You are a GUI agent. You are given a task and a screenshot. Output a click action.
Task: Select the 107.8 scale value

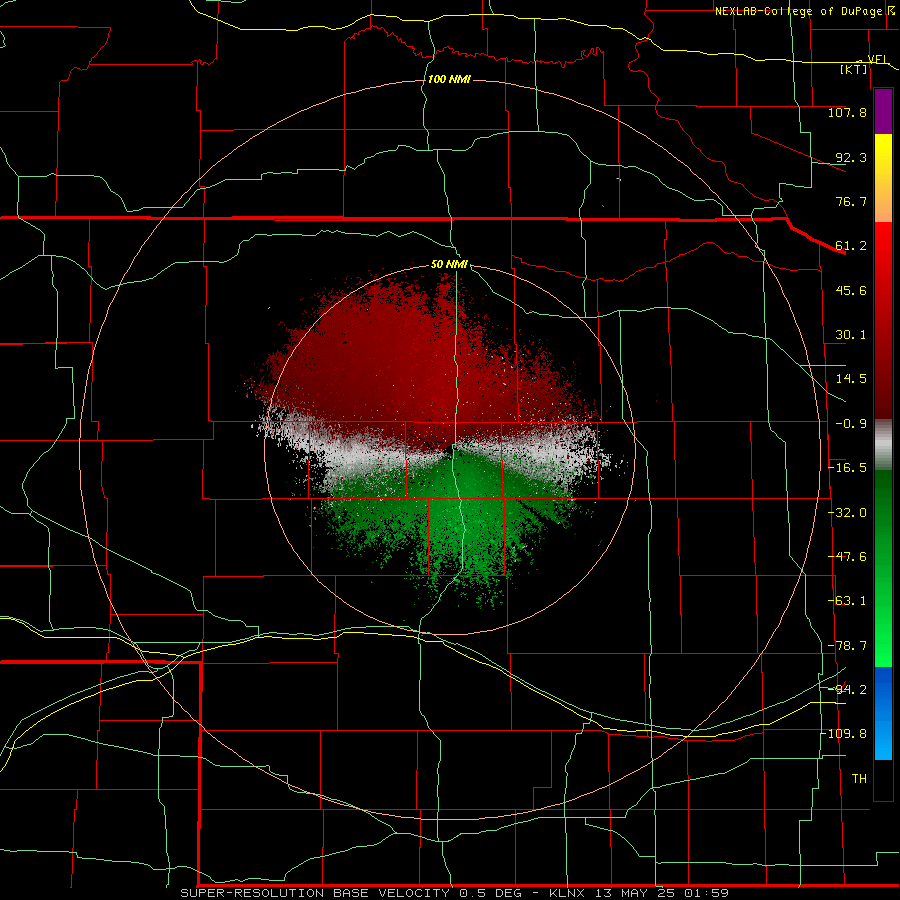coord(847,112)
